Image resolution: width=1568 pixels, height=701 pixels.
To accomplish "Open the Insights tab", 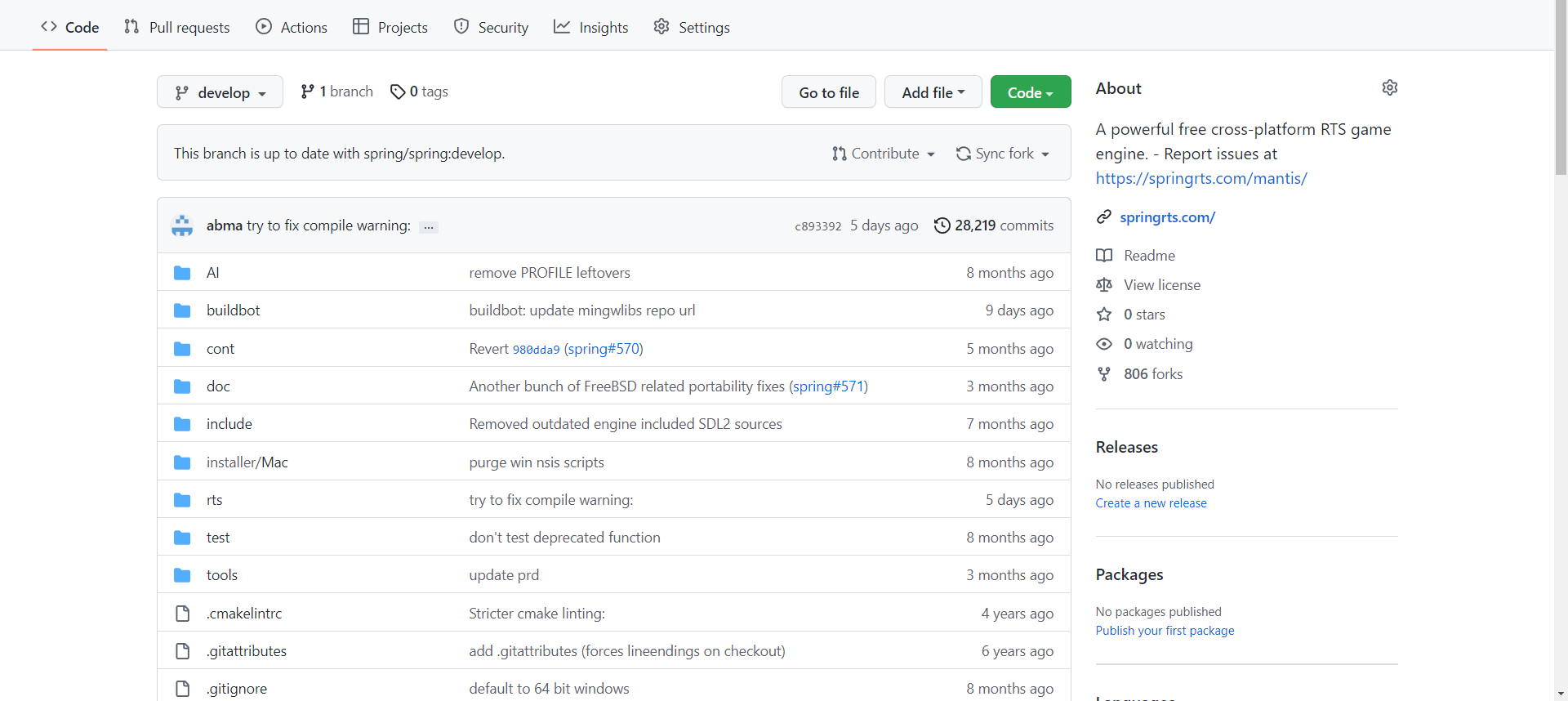I will [x=591, y=27].
